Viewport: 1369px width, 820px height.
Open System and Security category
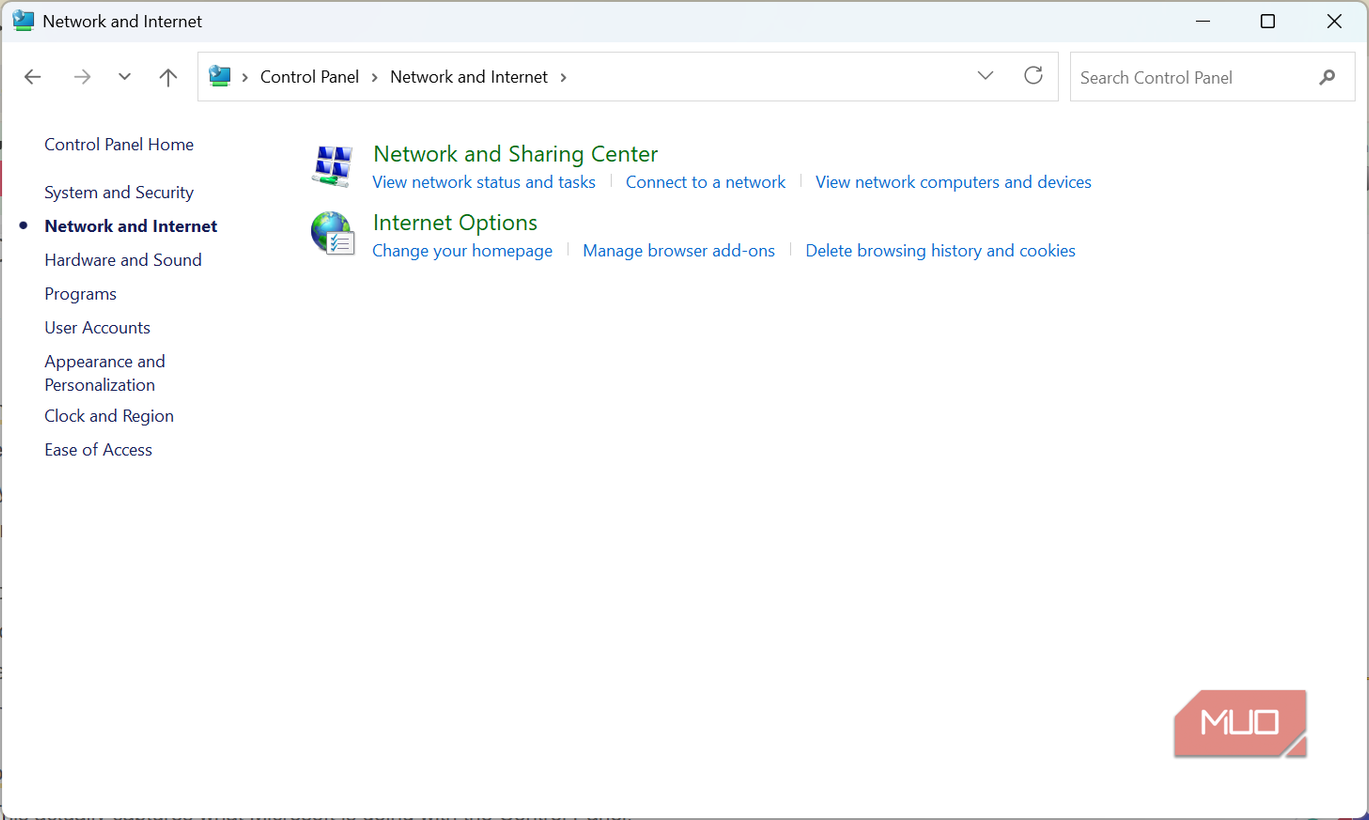pyautogui.click(x=119, y=193)
